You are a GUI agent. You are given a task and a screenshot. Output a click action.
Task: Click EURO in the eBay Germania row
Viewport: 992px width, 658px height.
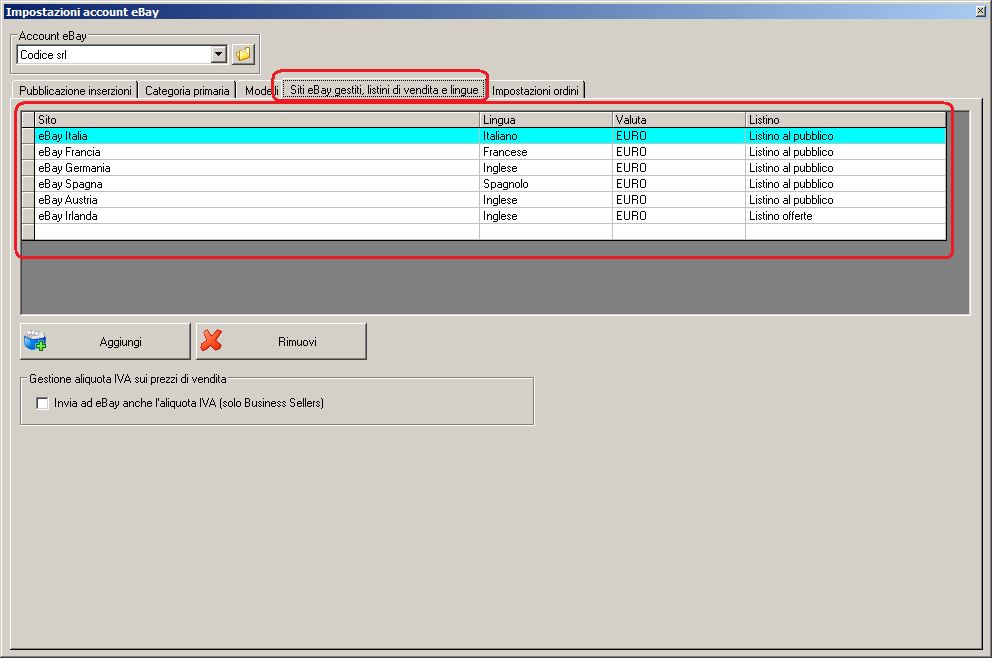click(679, 168)
